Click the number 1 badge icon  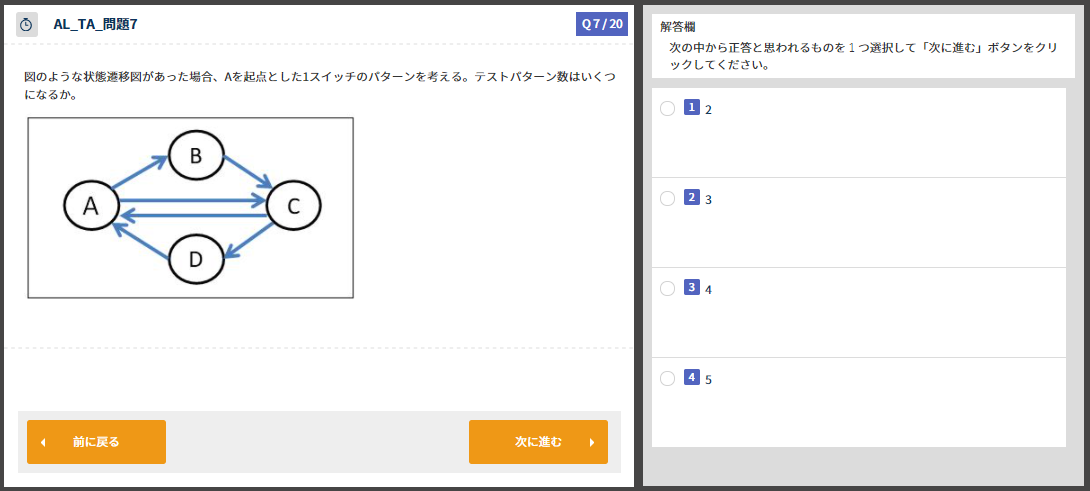click(692, 108)
